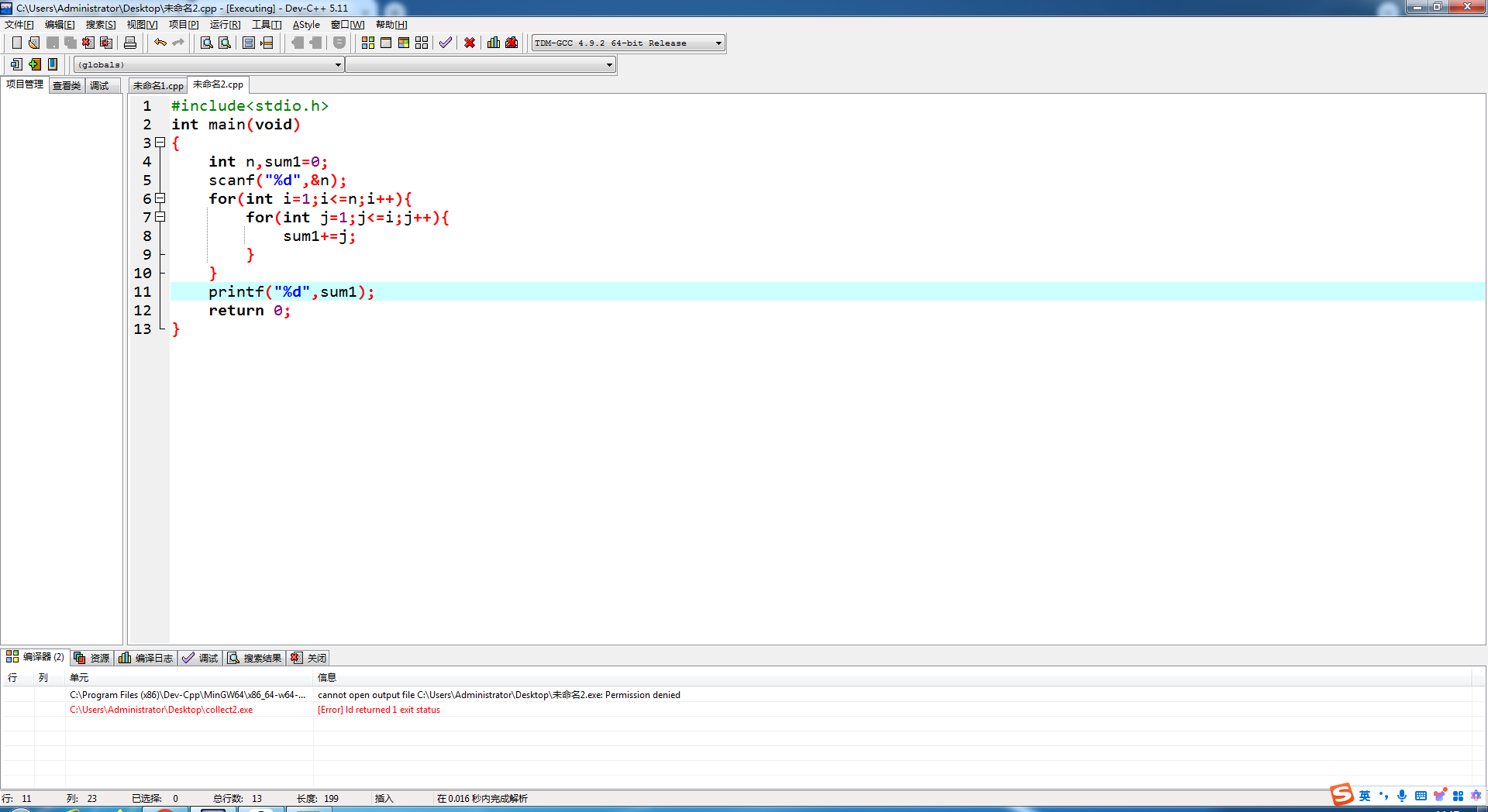The image size is (1488, 812).
Task: Select the 'Permission denied' compiler message row
Action: [736, 695]
